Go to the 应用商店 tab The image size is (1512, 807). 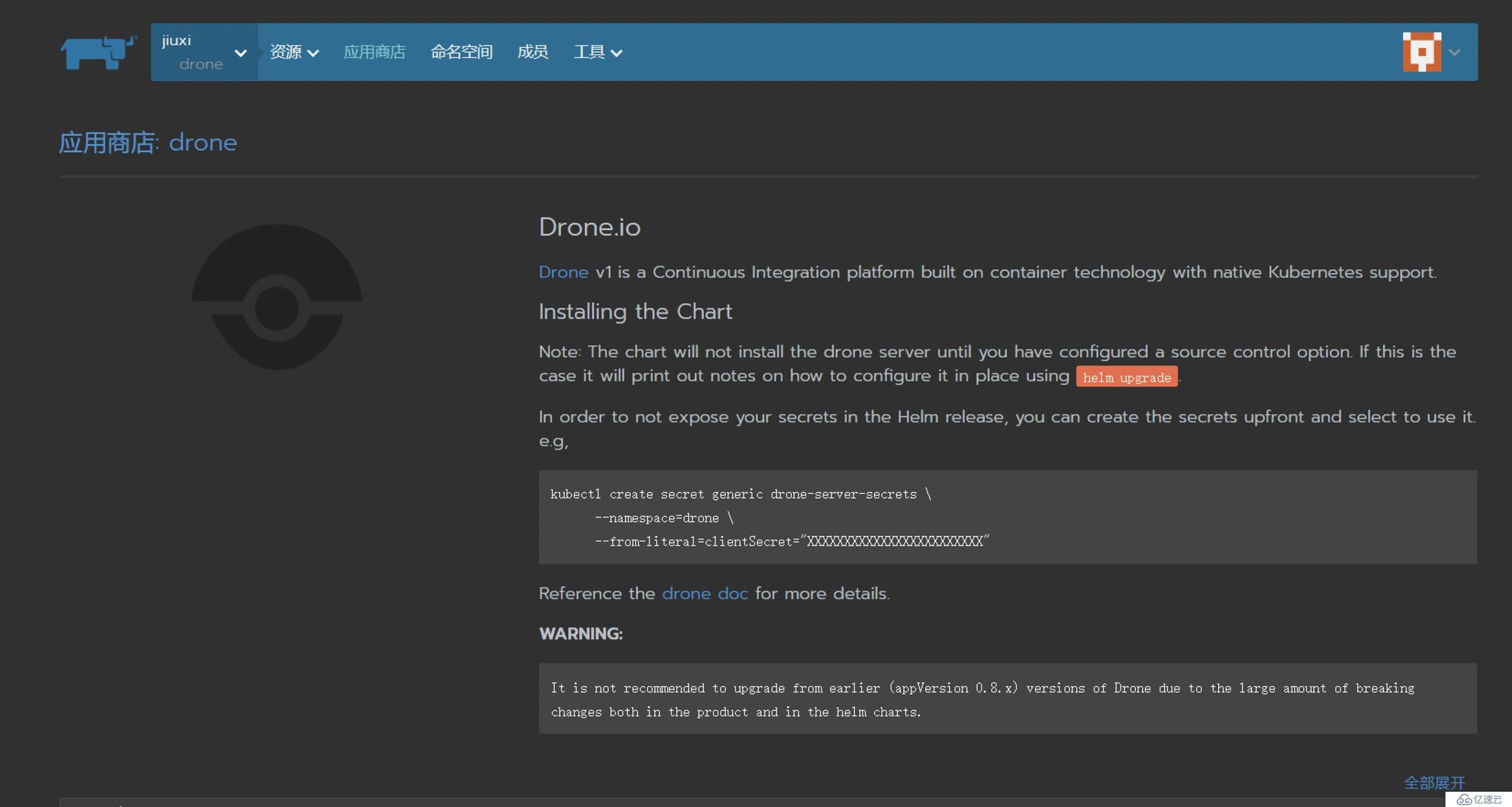[x=374, y=52]
